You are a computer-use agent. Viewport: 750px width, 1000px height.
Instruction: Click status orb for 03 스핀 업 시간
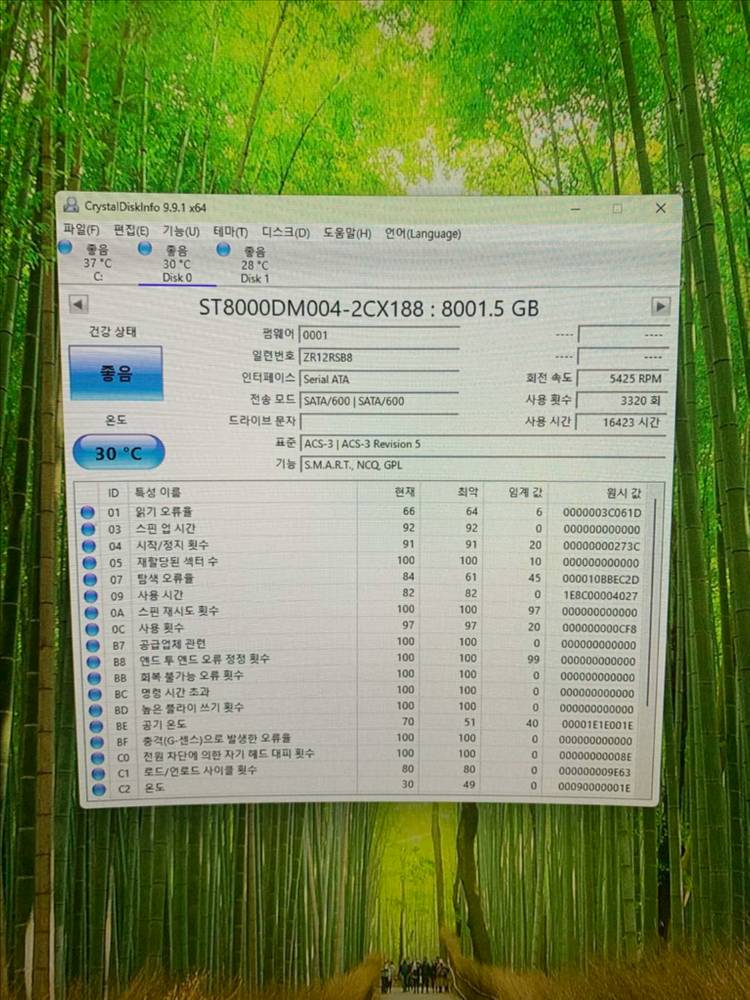(x=89, y=529)
